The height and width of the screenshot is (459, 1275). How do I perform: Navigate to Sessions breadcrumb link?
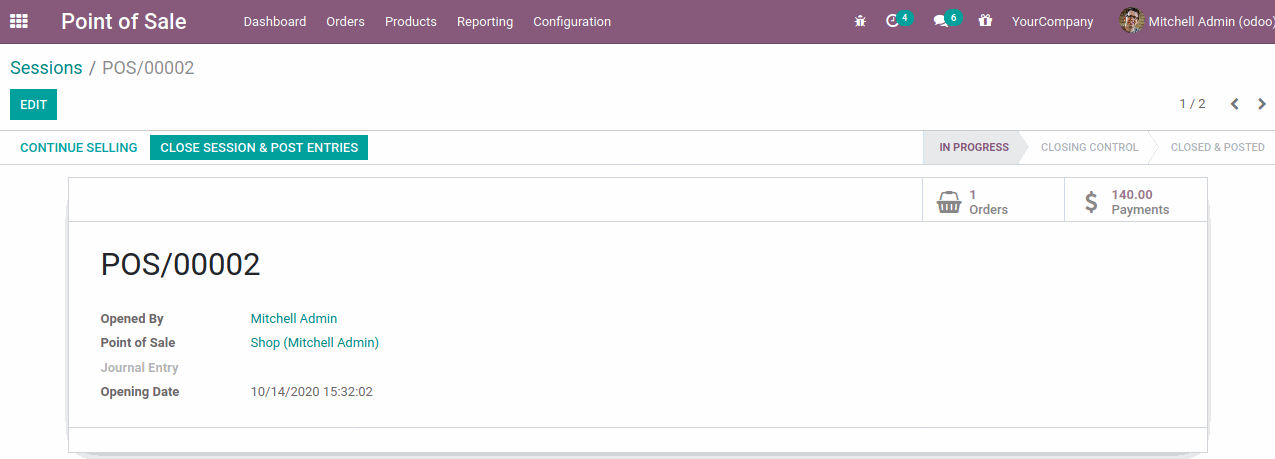tap(46, 68)
